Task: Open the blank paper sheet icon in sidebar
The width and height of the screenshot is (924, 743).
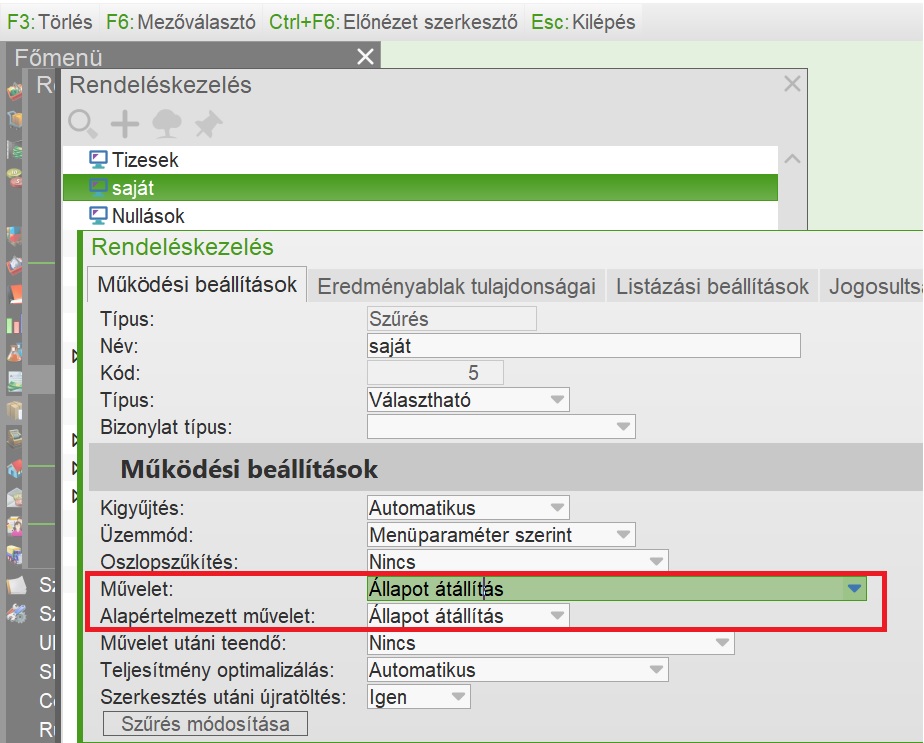Action: coord(16,585)
